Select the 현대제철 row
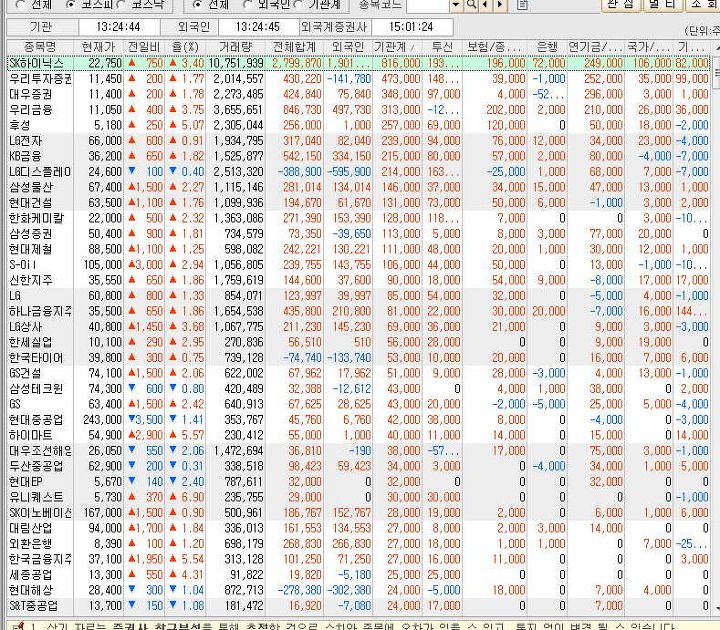The image size is (720, 630). coord(359,249)
